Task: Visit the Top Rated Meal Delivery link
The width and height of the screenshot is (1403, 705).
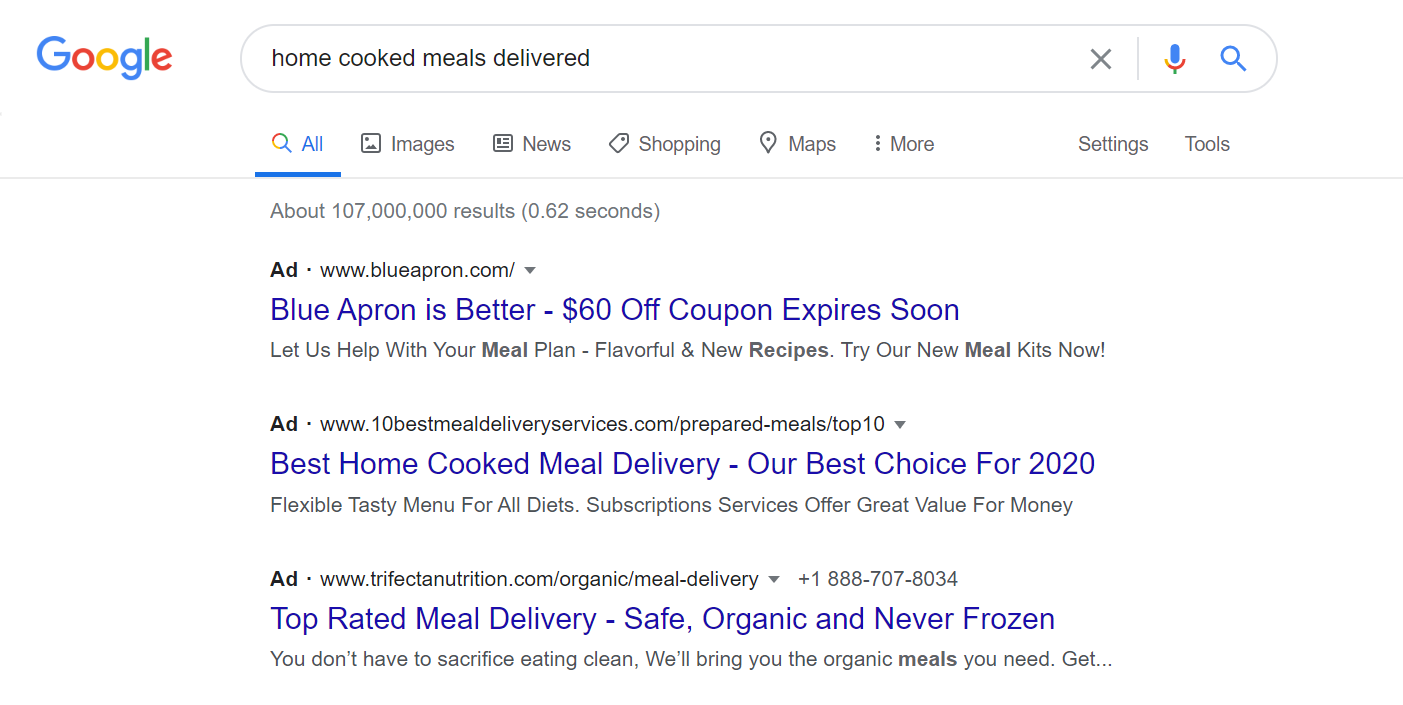Action: 662,619
